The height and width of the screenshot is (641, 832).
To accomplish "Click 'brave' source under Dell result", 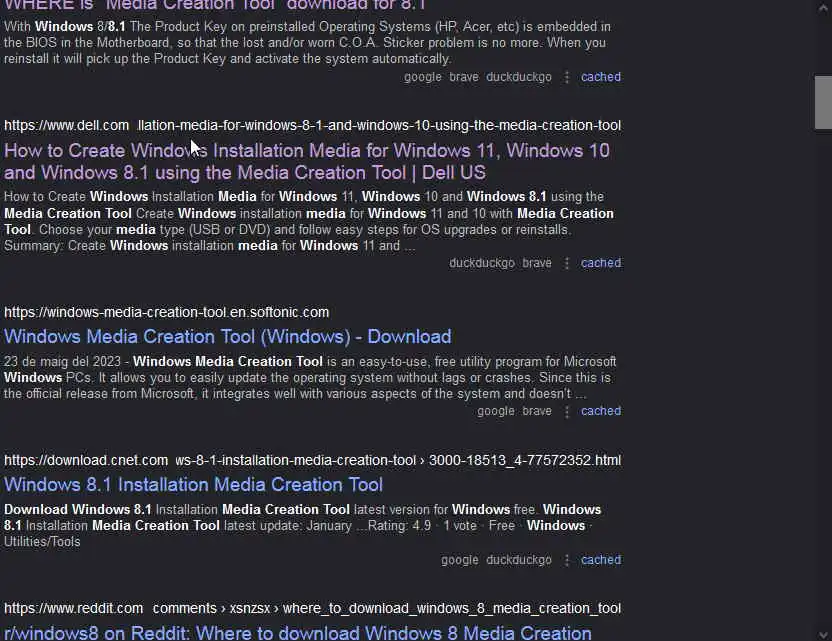I will click(537, 263).
